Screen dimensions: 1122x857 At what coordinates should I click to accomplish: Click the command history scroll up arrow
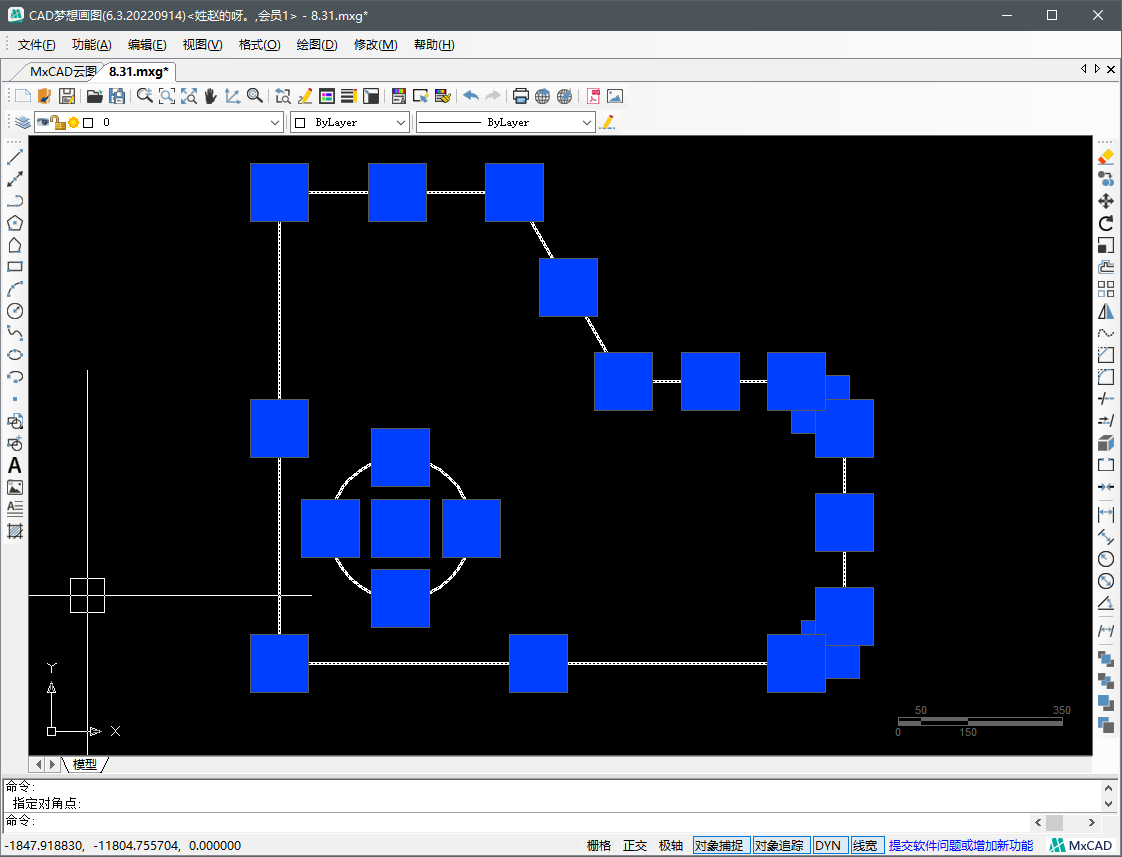[1110, 787]
